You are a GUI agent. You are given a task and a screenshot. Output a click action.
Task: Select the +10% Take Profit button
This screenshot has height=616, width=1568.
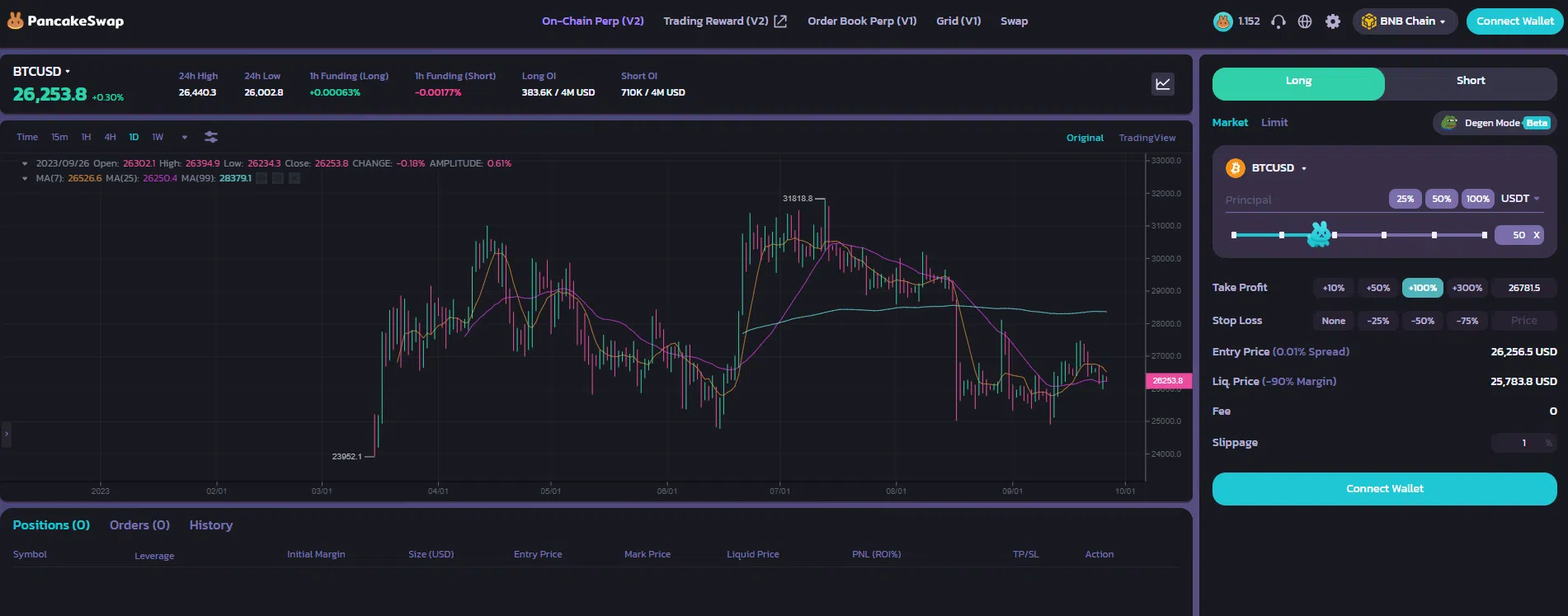(1333, 288)
